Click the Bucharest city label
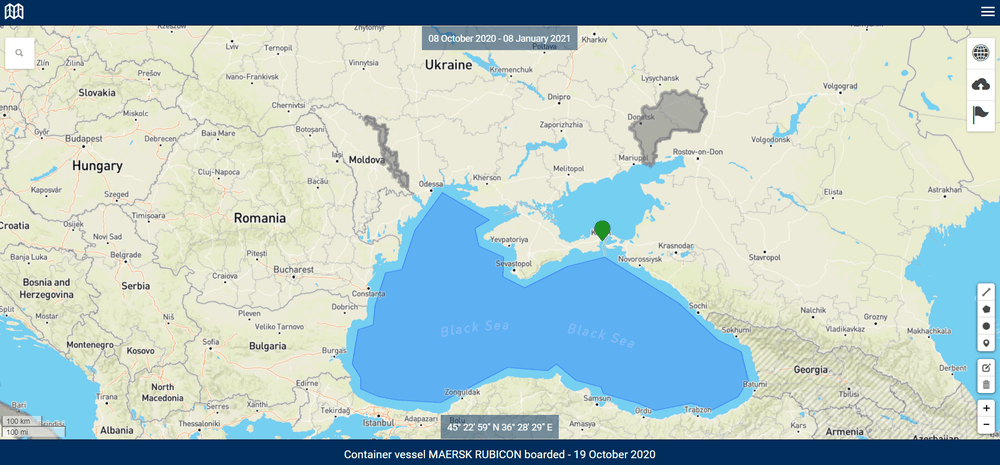Screen dimensions: 1000x465 pos(293,270)
